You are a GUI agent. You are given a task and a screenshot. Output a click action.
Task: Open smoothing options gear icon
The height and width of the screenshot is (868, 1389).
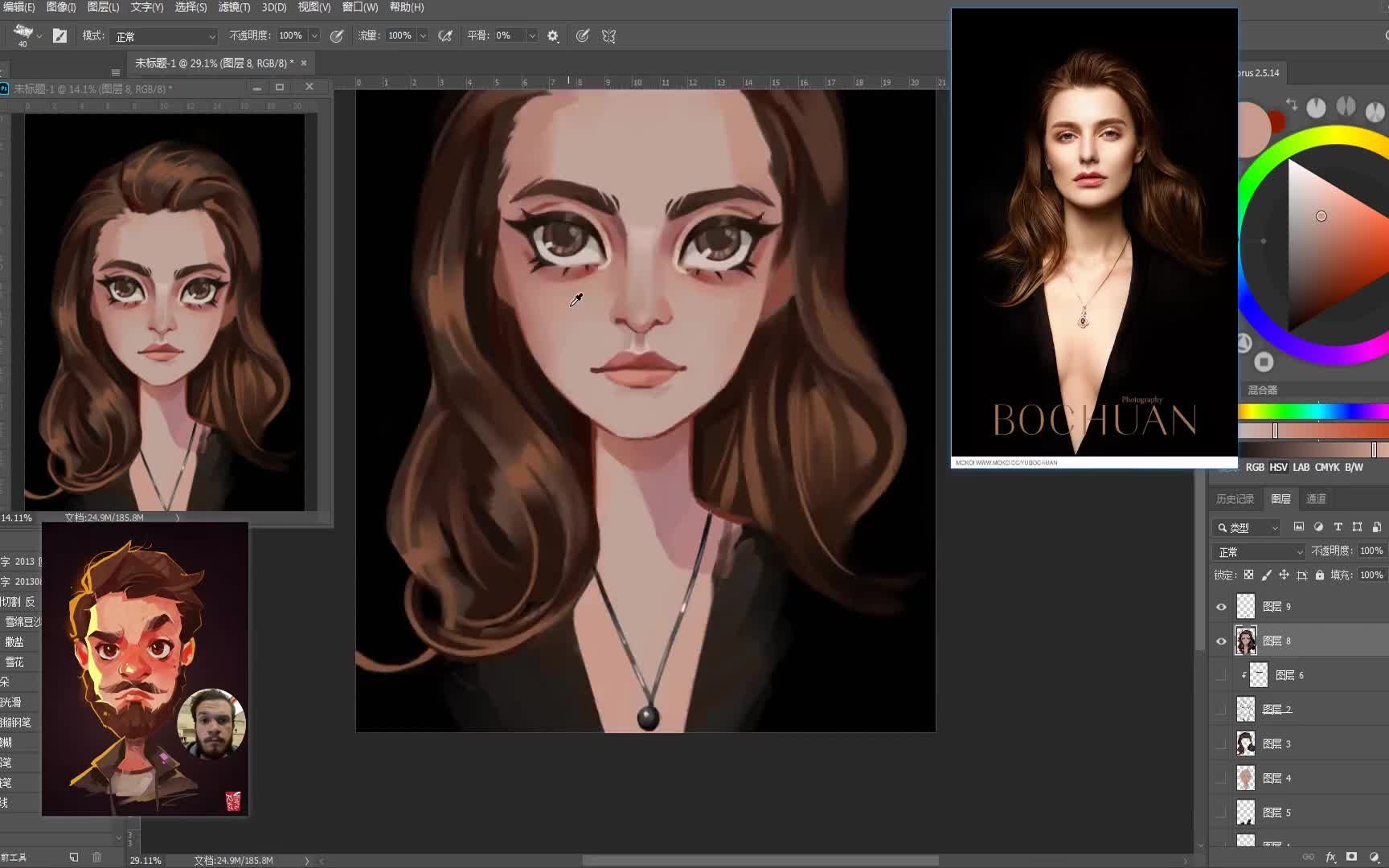(x=553, y=35)
